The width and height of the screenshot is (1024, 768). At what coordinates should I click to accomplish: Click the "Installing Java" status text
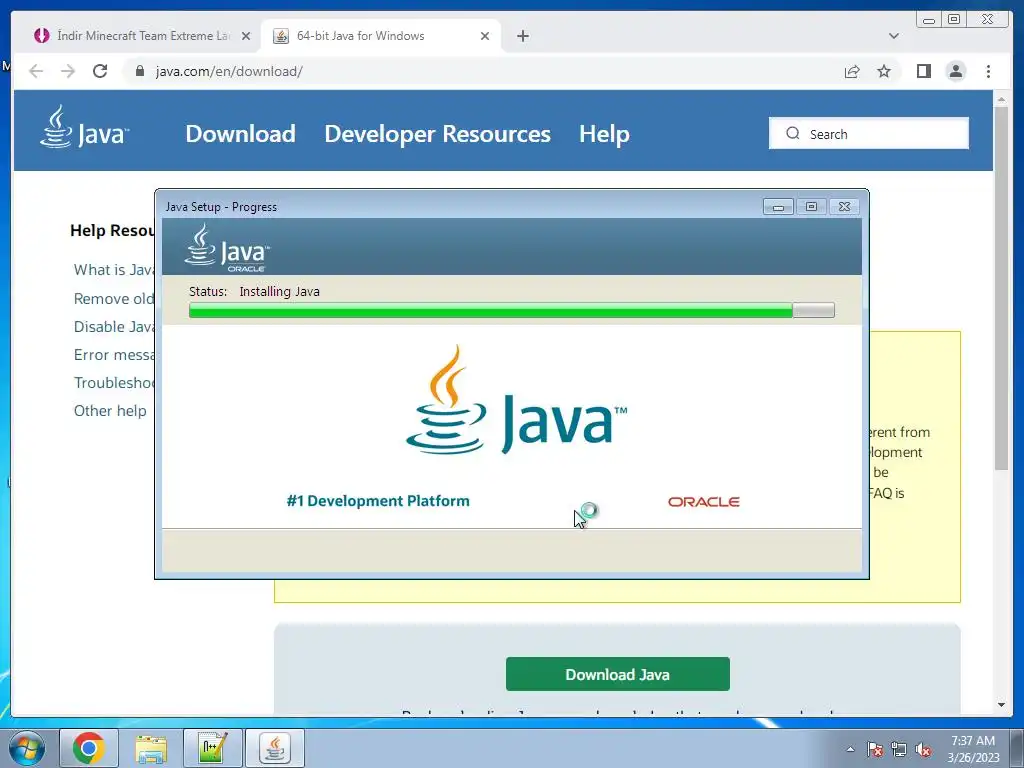tap(280, 291)
